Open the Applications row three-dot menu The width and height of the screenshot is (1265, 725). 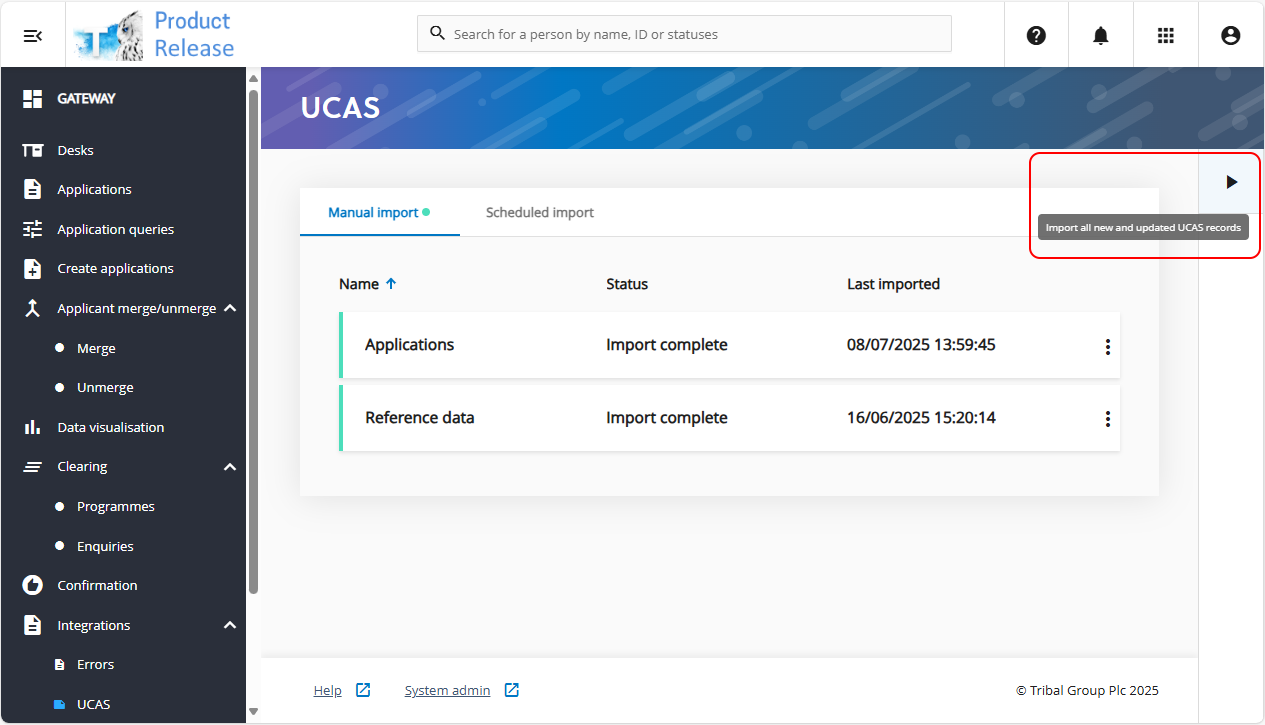[x=1107, y=346]
